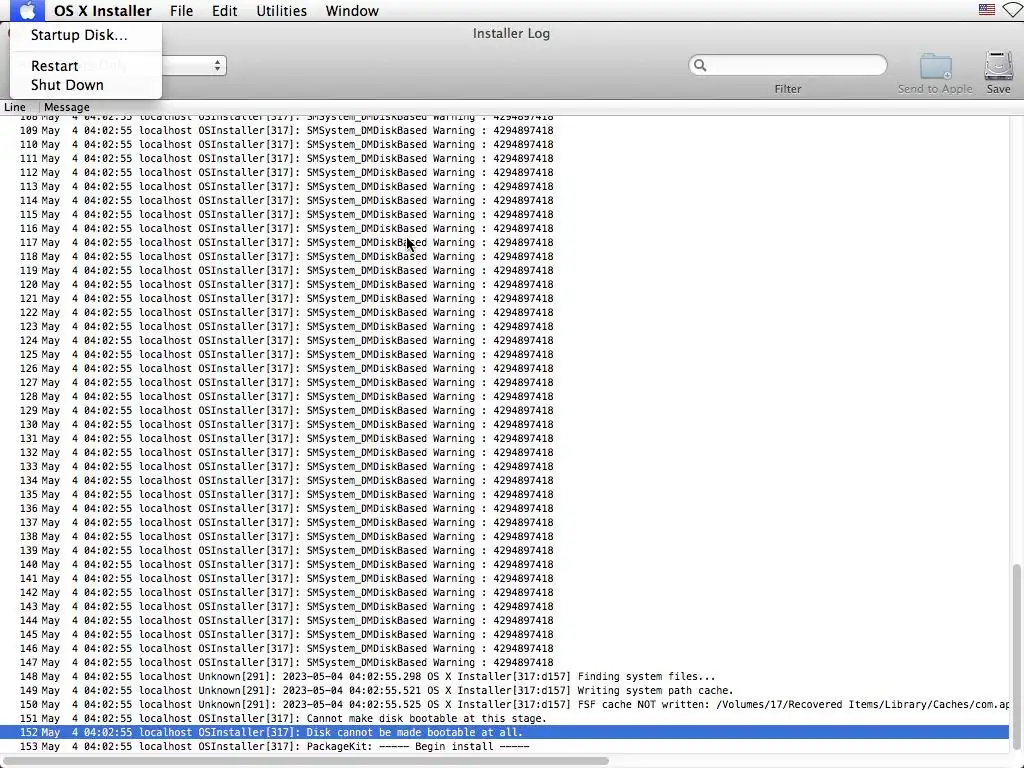Viewport: 1024px width, 768px height.
Task: Open the log detail level popup stepper
Action: point(217,66)
